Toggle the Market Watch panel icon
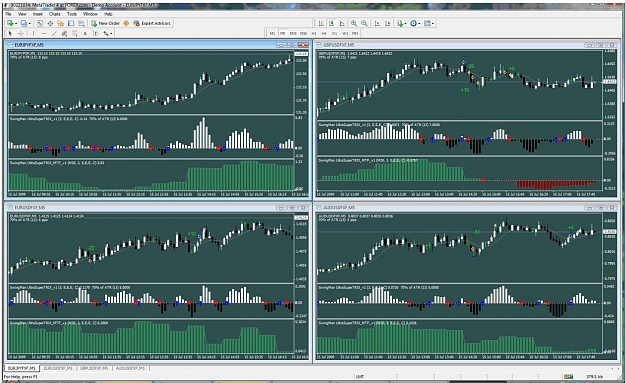The height and width of the screenshot is (383, 625). pos(39,24)
